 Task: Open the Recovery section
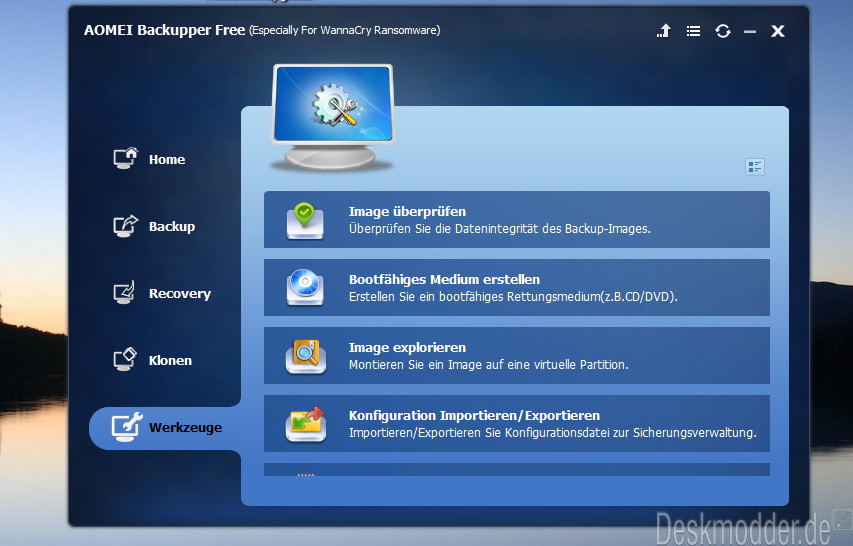click(x=162, y=293)
